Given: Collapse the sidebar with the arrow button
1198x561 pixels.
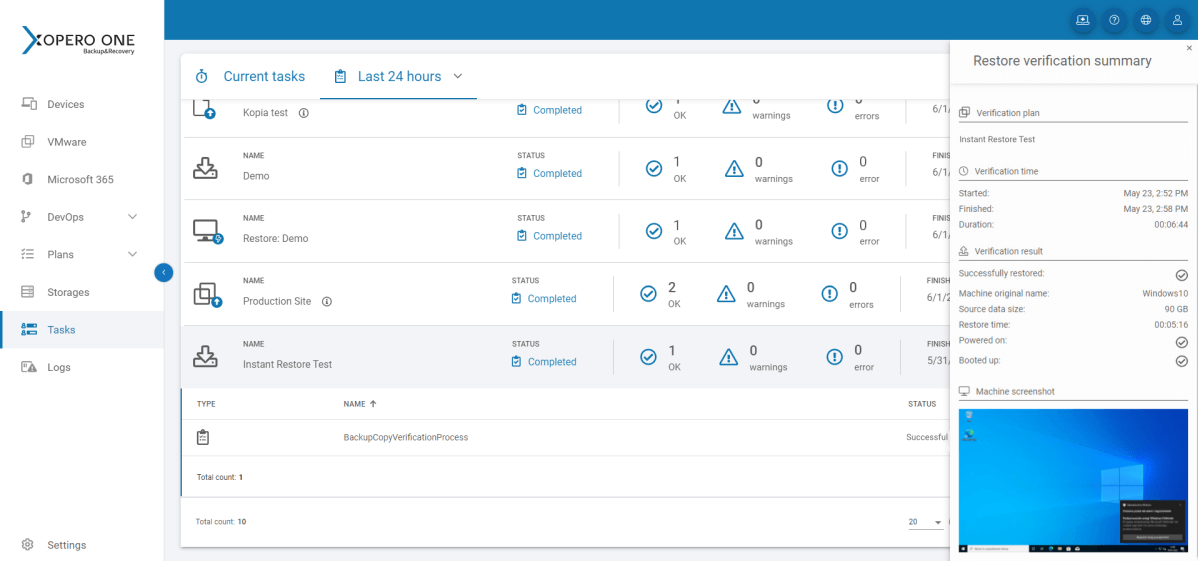Looking at the screenshot, I should tap(164, 272).
